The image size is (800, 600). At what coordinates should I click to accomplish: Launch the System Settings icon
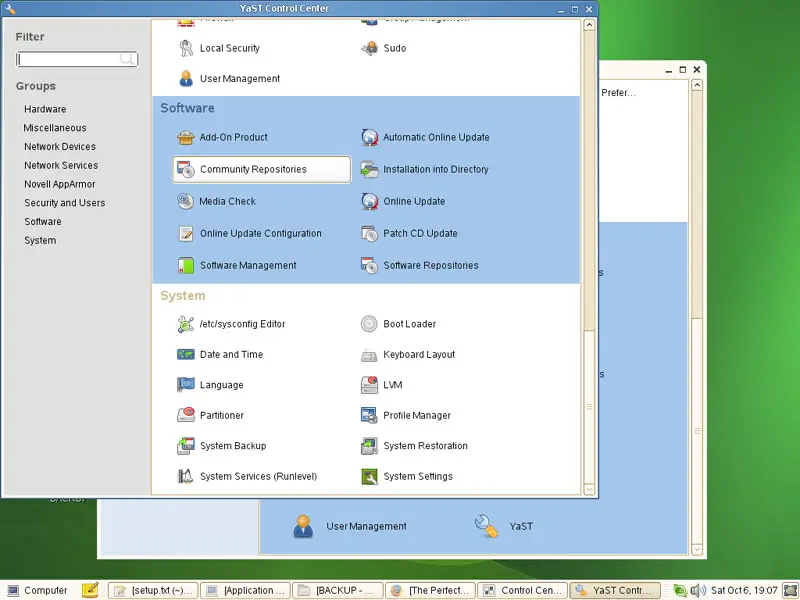tap(369, 476)
